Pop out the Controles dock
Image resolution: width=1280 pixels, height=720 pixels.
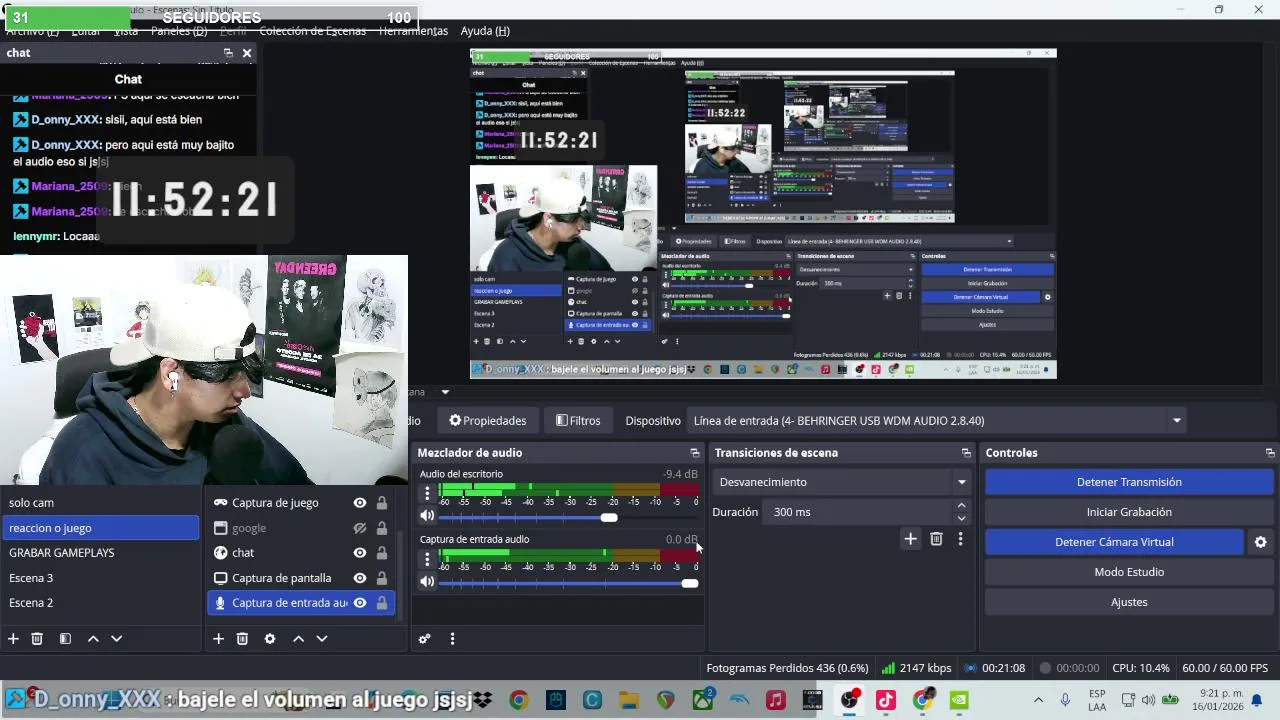(1270, 453)
